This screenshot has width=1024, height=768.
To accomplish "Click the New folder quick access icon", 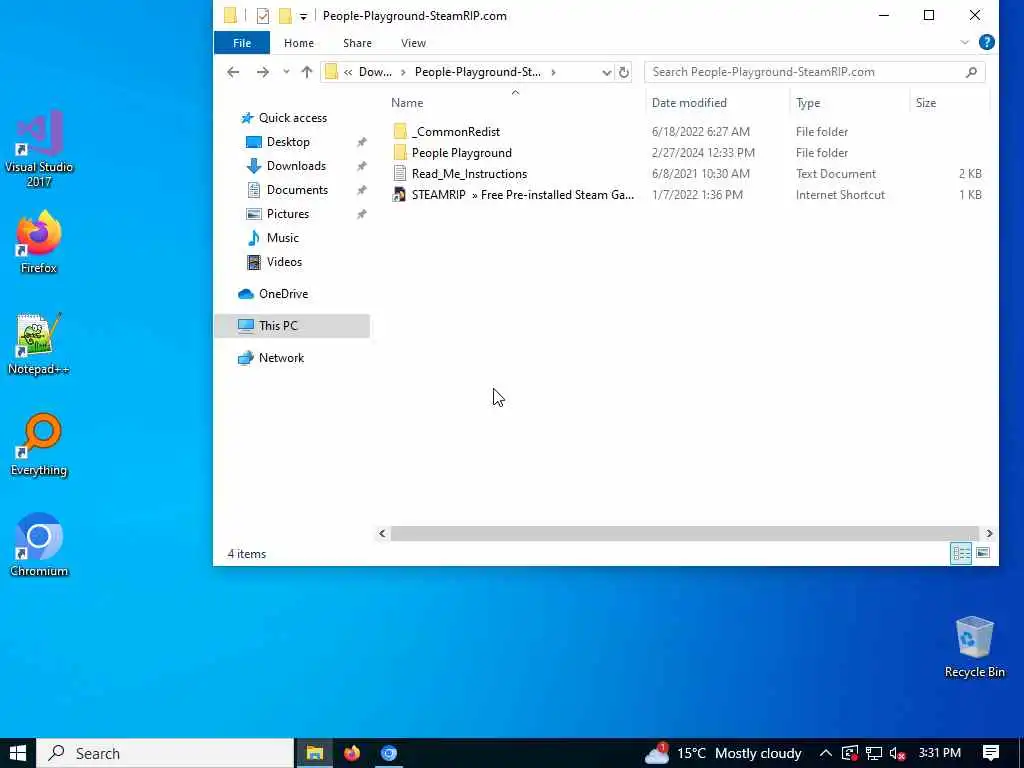I will 285,16.
